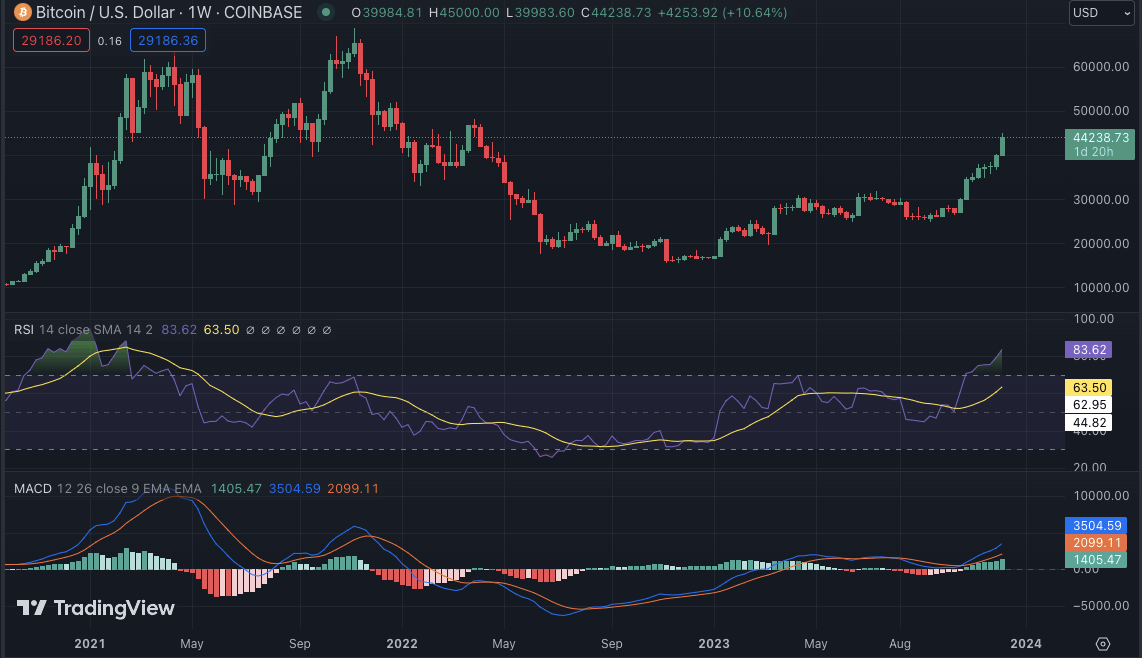This screenshot has height=658, width=1142.
Task: Click the current price label 44238.73
Action: tap(1100, 138)
